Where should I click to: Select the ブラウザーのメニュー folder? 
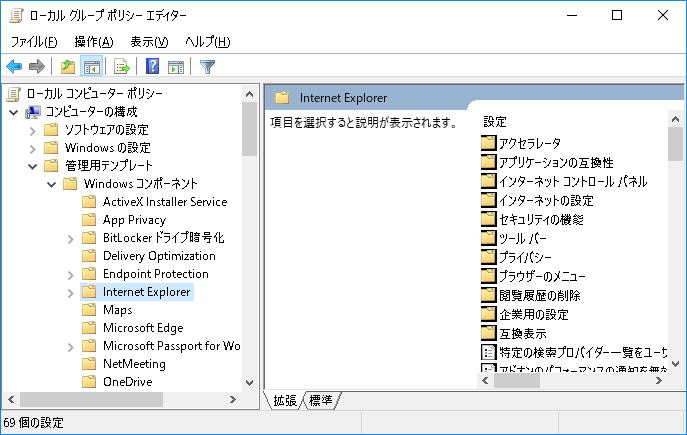coord(542,276)
